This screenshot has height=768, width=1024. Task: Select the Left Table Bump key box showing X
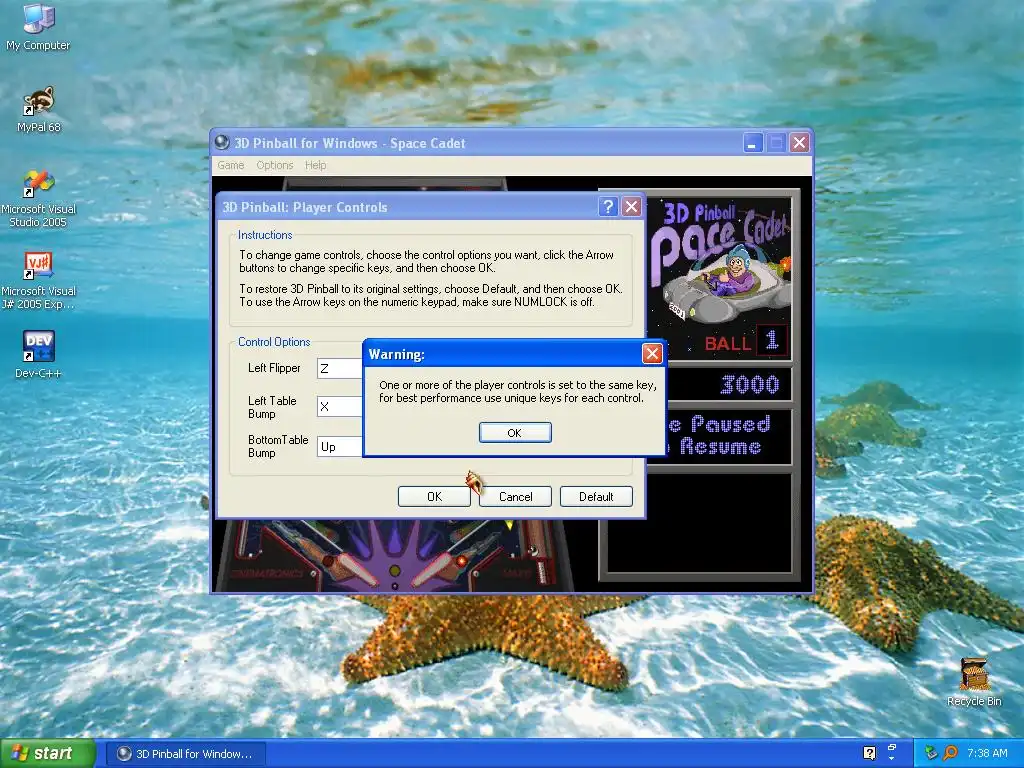[x=340, y=406]
